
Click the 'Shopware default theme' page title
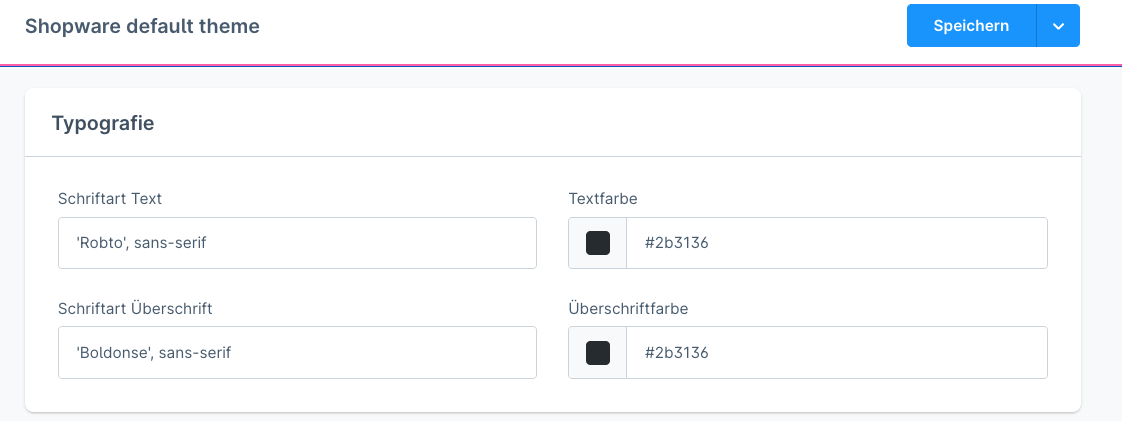[x=142, y=27]
